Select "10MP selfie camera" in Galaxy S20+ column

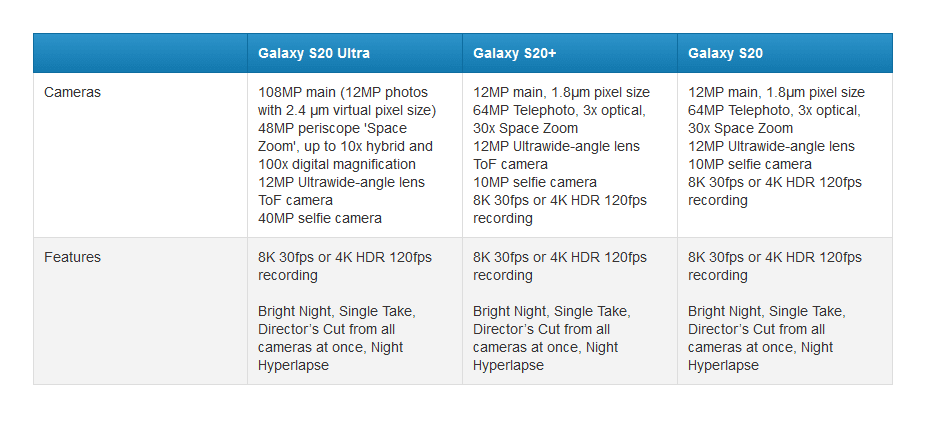(534, 182)
